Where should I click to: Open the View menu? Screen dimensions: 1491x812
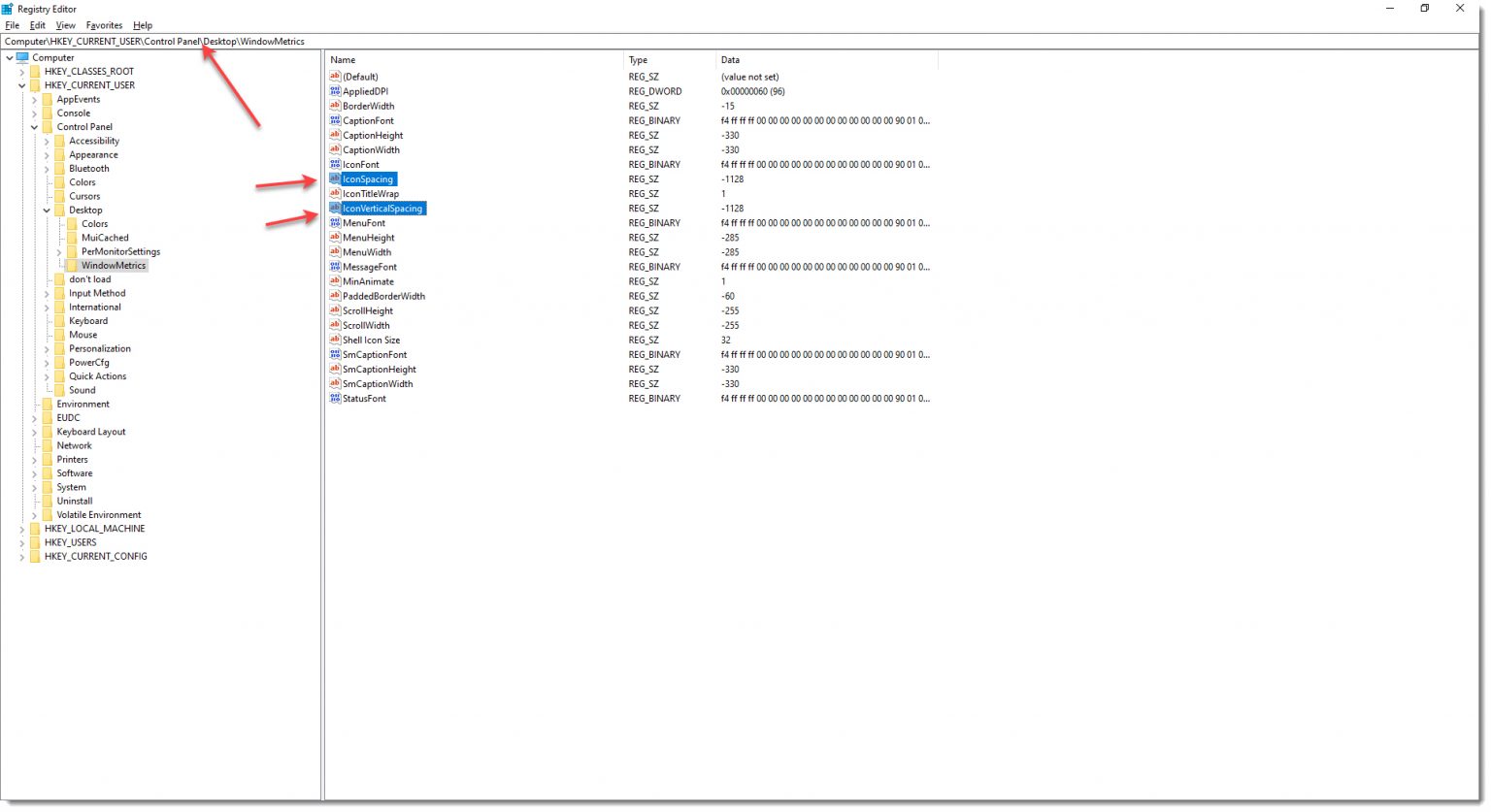pos(65,25)
